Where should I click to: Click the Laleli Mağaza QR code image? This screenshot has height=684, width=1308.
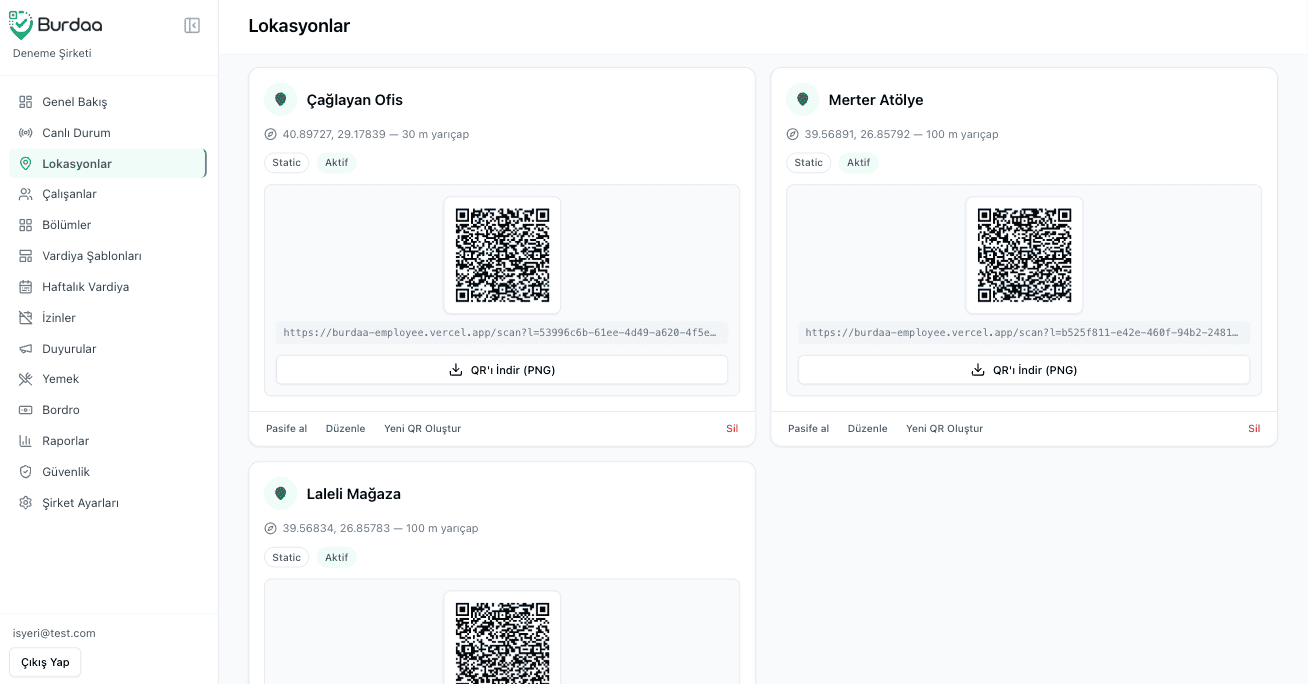[502, 642]
